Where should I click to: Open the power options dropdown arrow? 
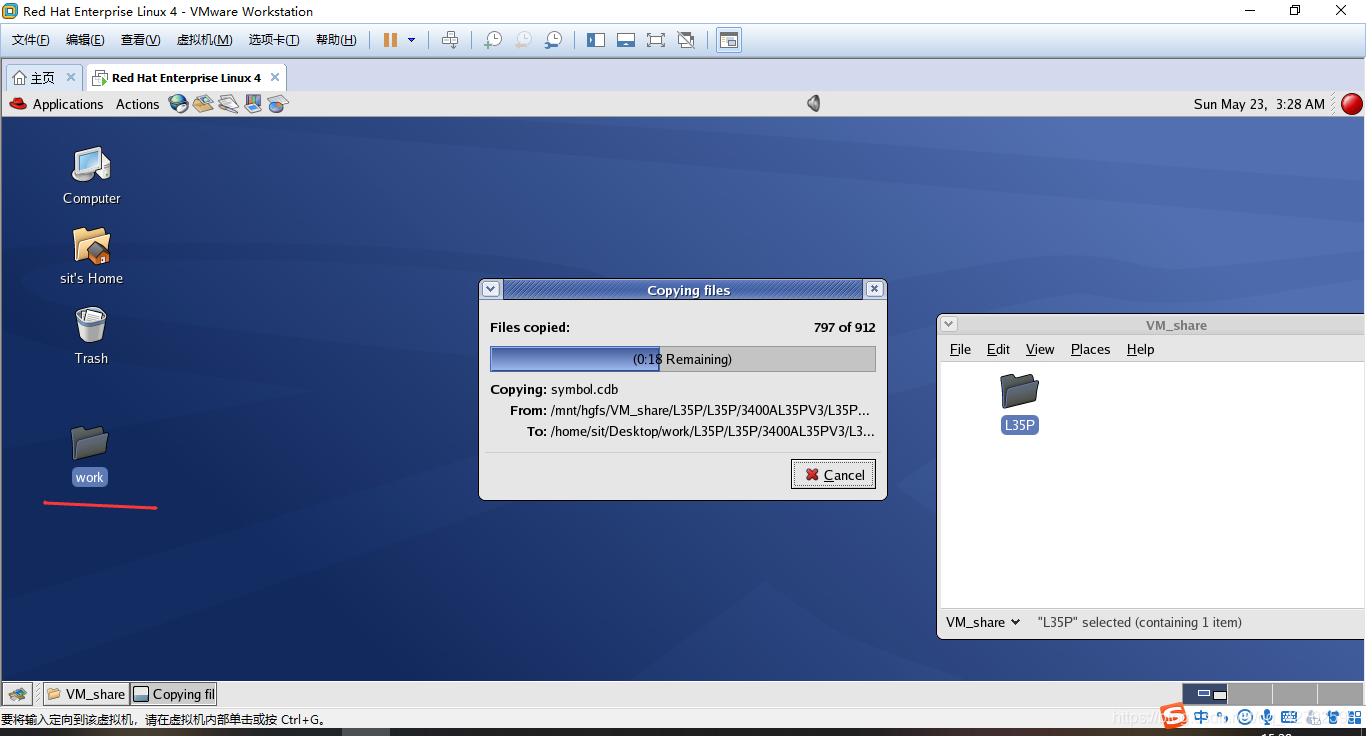pyautogui.click(x=411, y=40)
